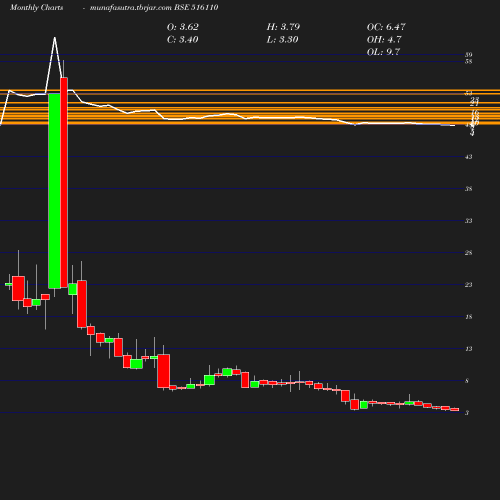Screen dimensions: 500x500
Task: Click the 8 price axis label
Action: tap(467, 381)
